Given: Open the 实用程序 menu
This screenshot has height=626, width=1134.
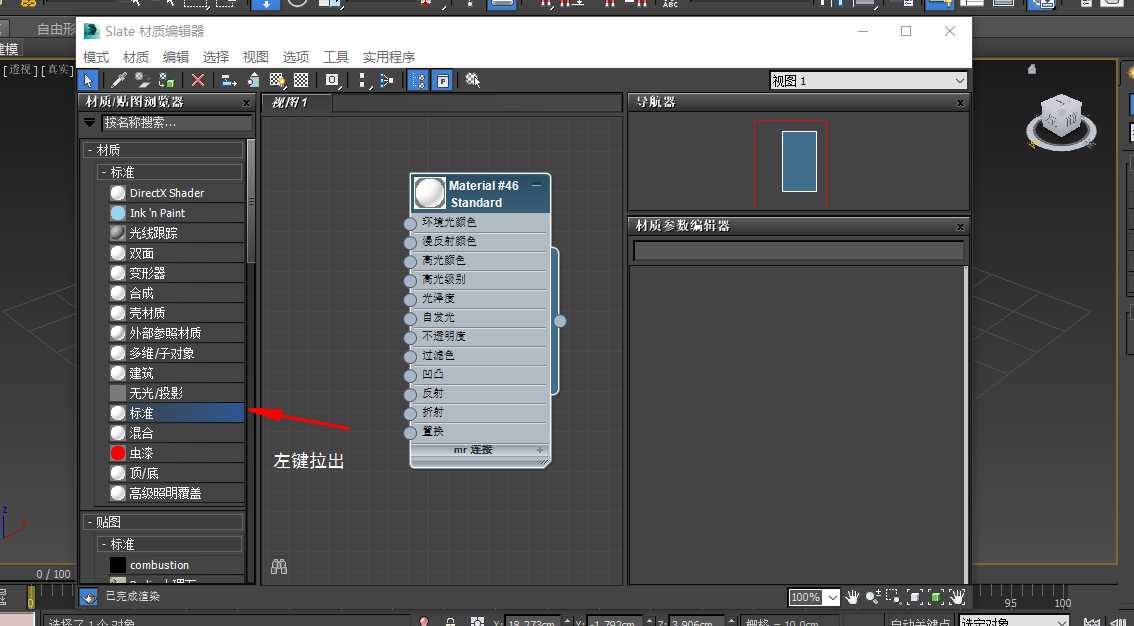Looking at the screenshot, I should click(x=388, y=56).
